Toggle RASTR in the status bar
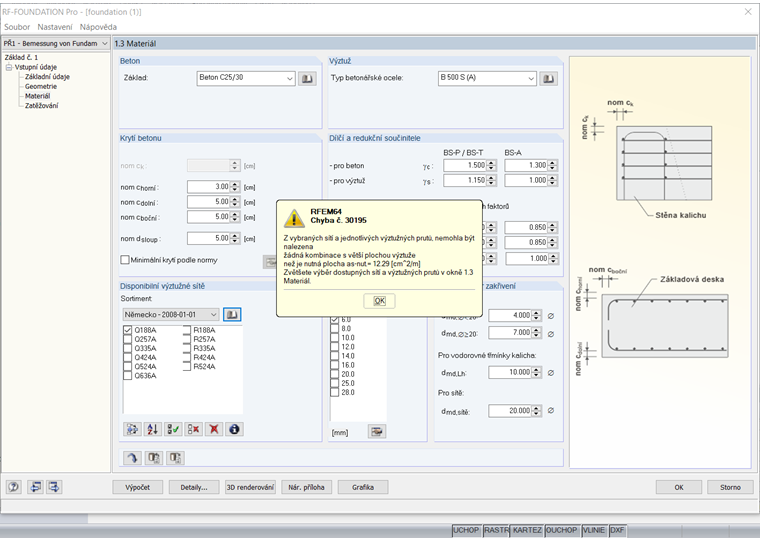760x542 pixels. coord(496,530)
